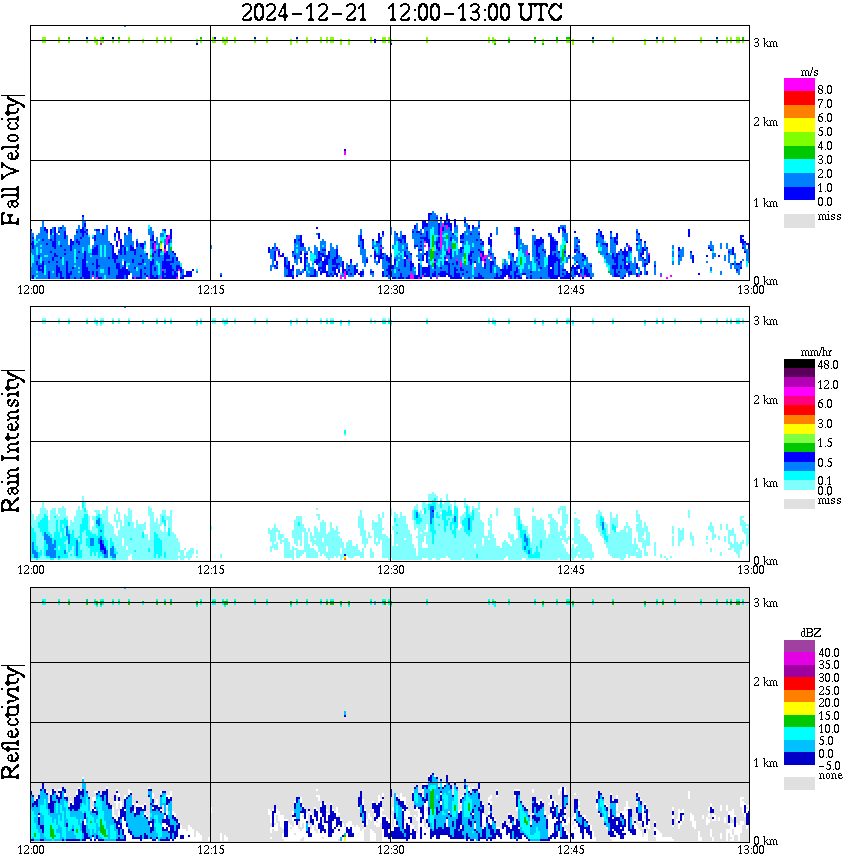
Task: Click the 'Rain Intensity' axis label
Action: [x=11, y=441]
